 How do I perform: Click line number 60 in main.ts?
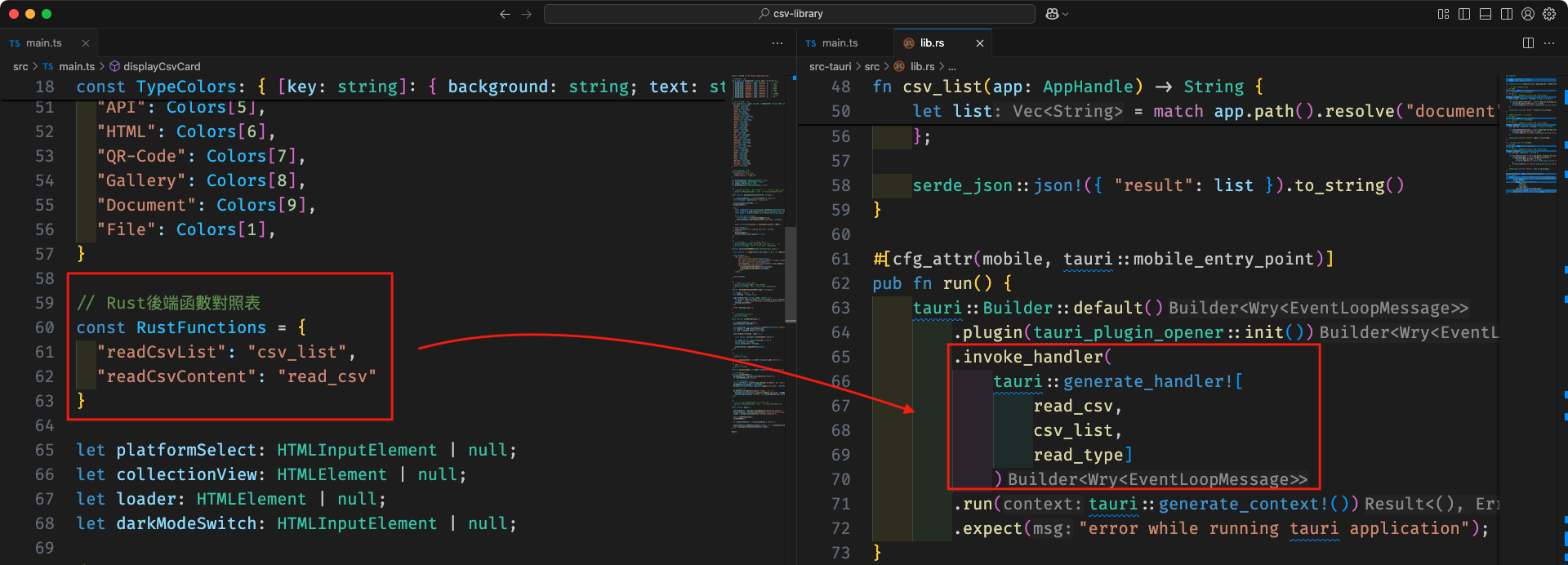45,327
